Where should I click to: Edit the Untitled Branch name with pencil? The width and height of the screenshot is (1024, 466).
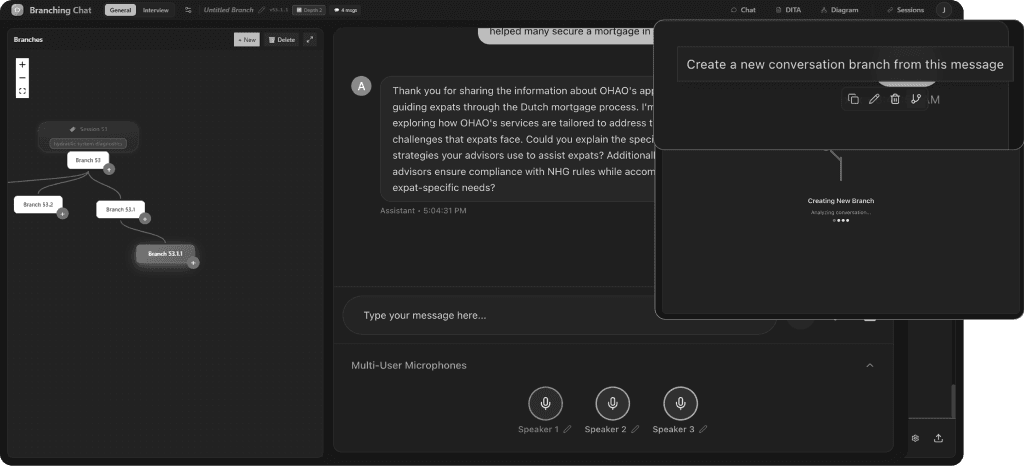click(x=262, y=10)
